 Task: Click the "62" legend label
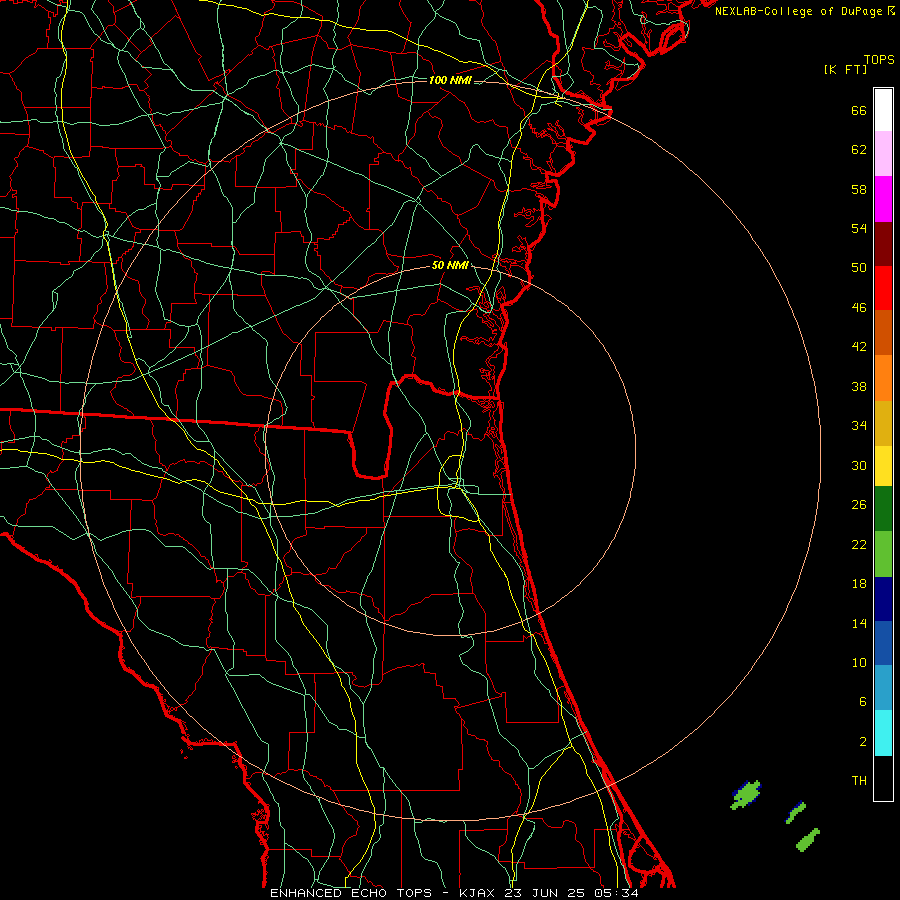click(859, 150)
